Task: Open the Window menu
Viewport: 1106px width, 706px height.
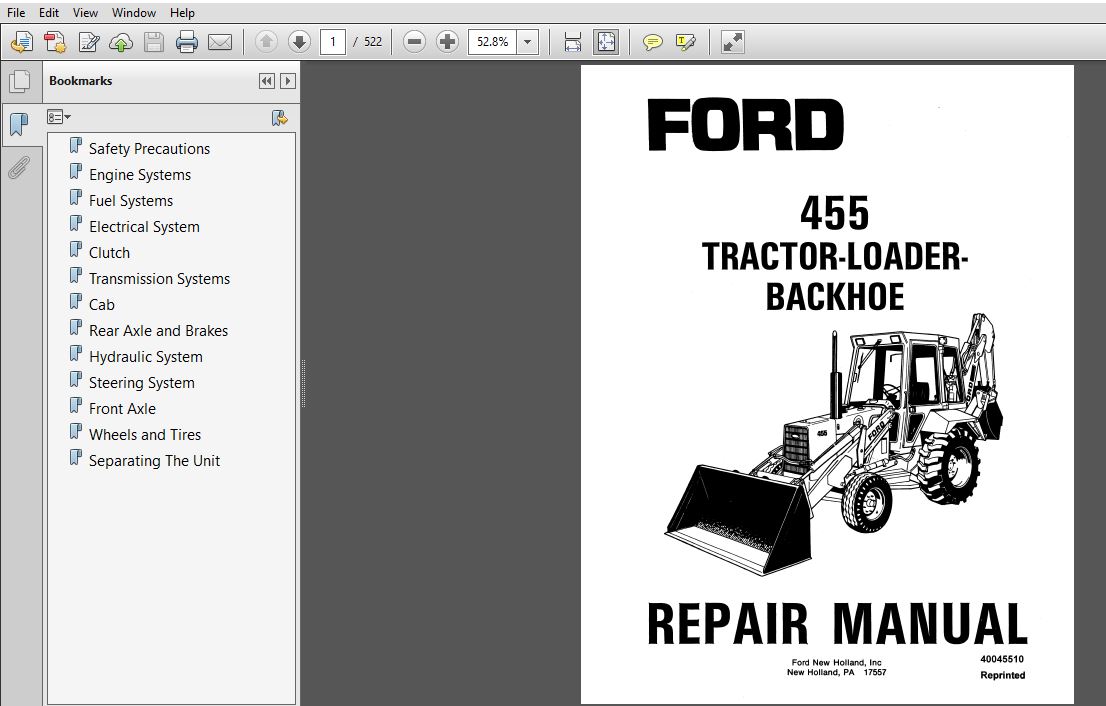Action: tap(134, 13)
